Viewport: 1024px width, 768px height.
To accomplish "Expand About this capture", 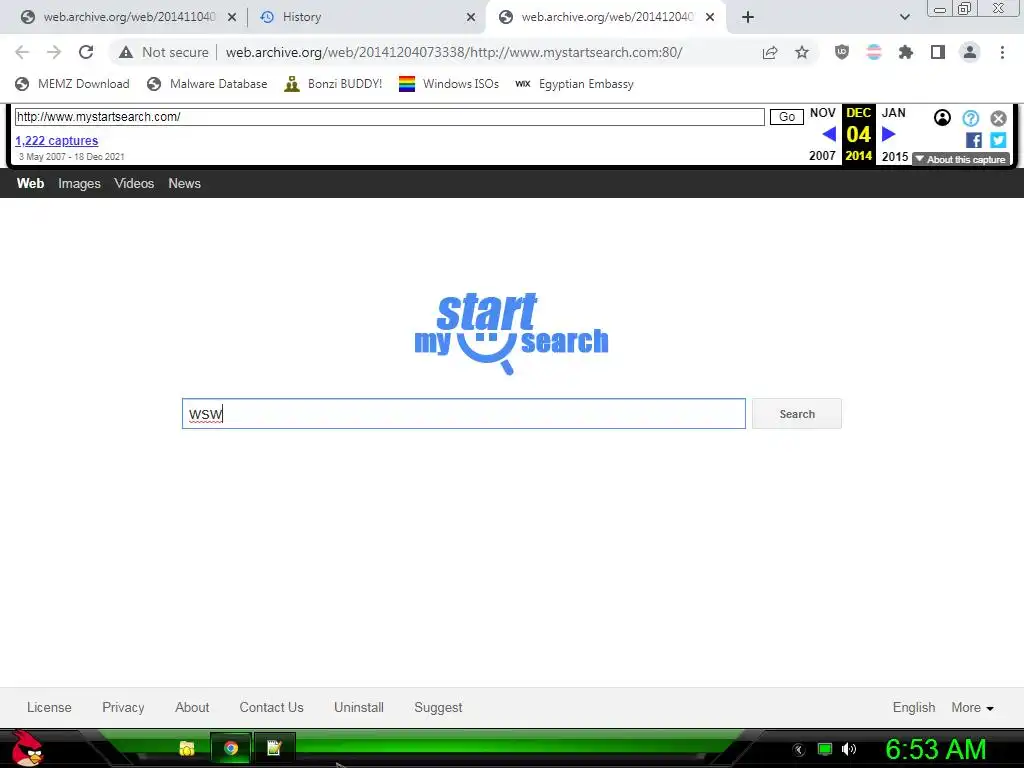I will pos(961,159).
